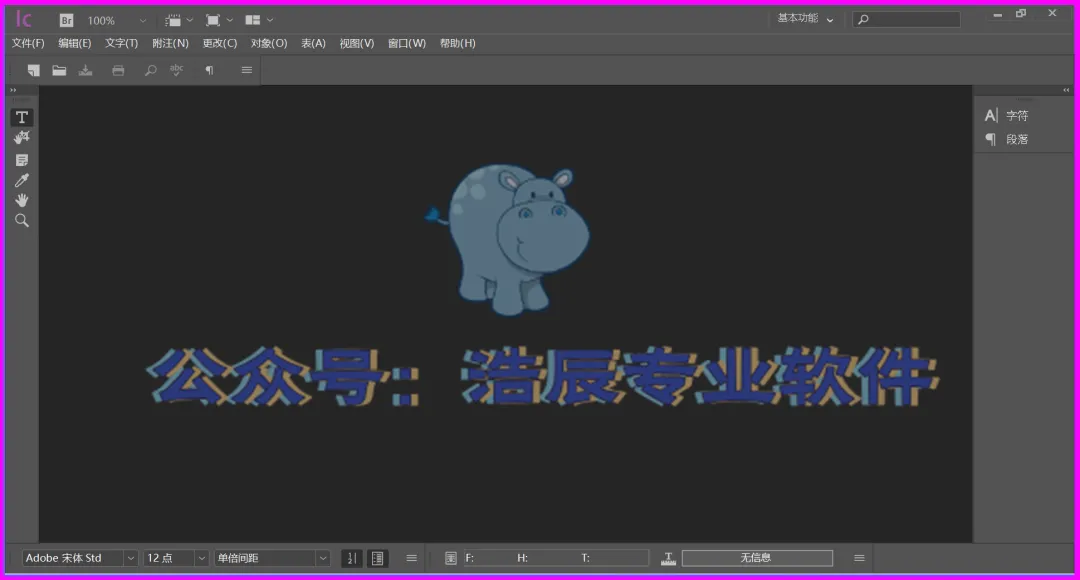Image resolution: width=1080 pixels, height=580 pixels.
Task: Click the Print icon in toolbar
Action: pyautogui.click(x=118, y=70)
